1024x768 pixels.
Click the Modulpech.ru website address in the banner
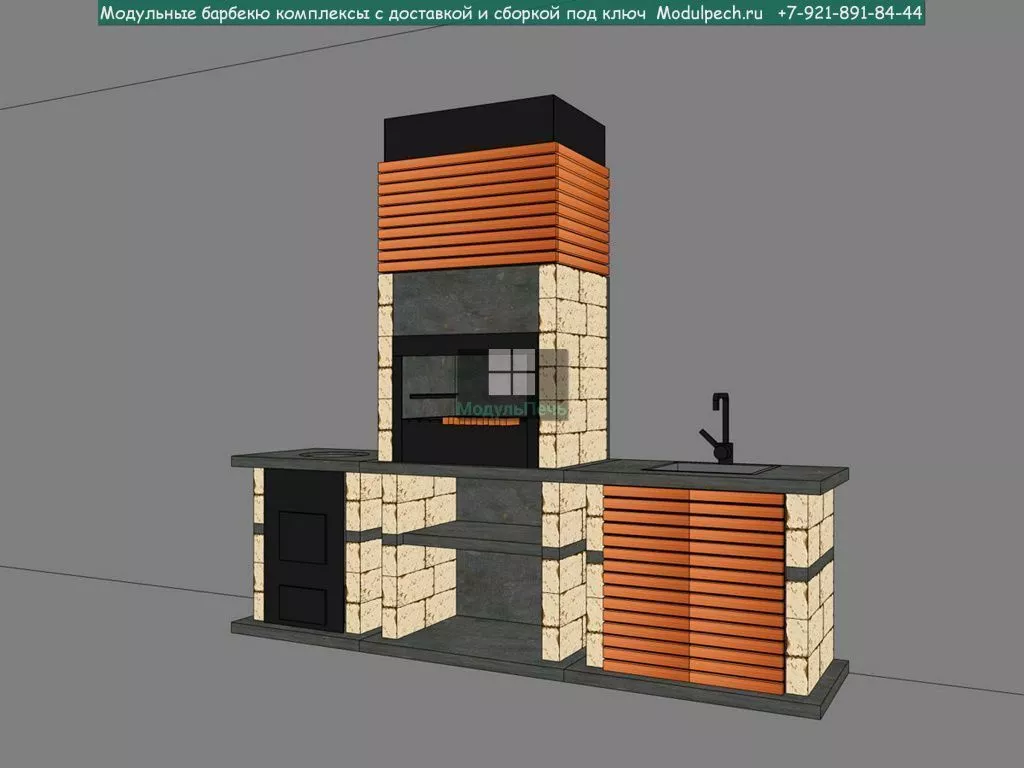point(709,13)
